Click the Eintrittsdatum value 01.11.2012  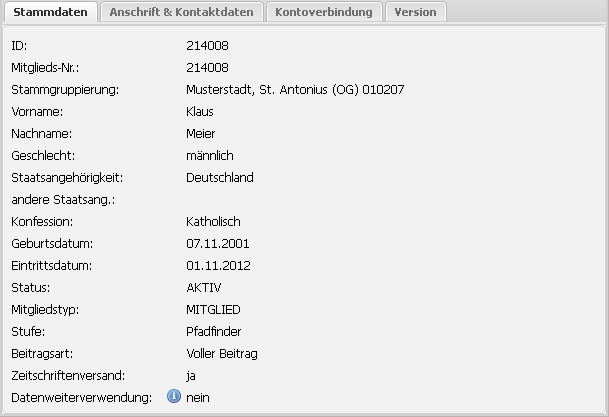pyautogui.click(x=218, y=266)
